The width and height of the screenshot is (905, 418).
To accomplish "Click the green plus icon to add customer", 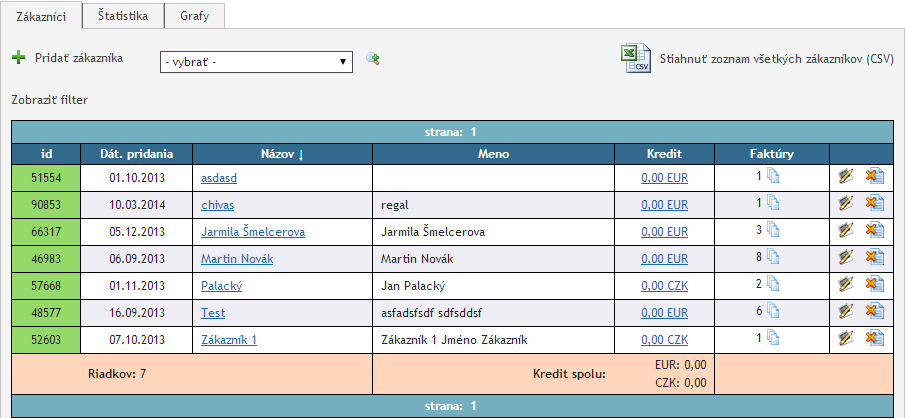I will click(x=18, y=58).
